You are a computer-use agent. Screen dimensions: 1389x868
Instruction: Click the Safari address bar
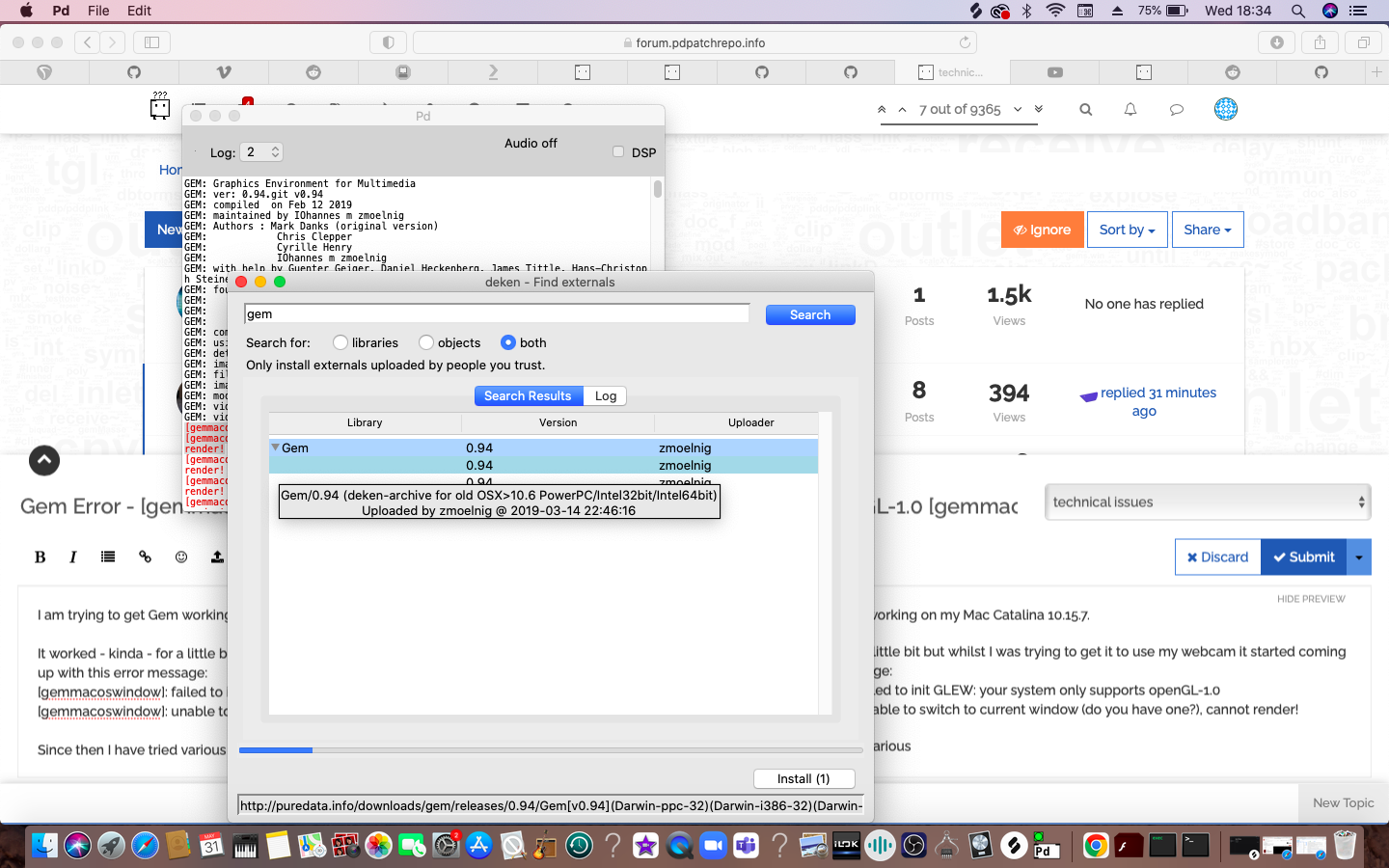pos(694,42)
